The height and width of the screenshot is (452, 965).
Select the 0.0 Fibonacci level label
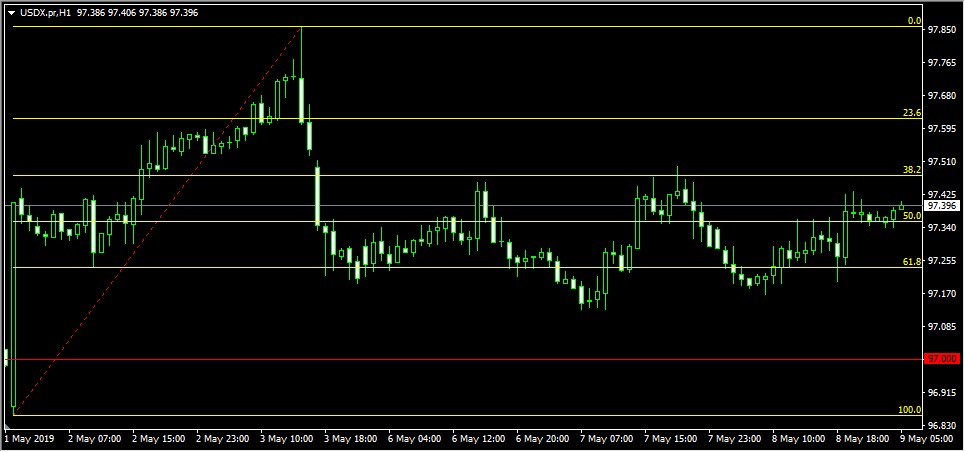coord(915,21)
